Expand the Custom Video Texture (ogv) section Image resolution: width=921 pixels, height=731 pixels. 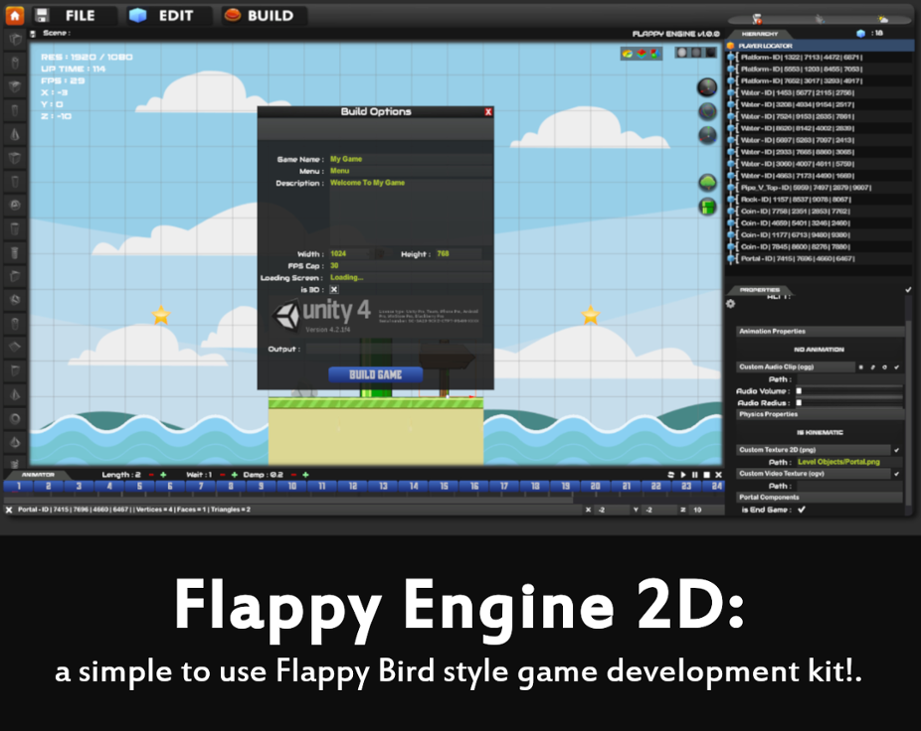813,473
